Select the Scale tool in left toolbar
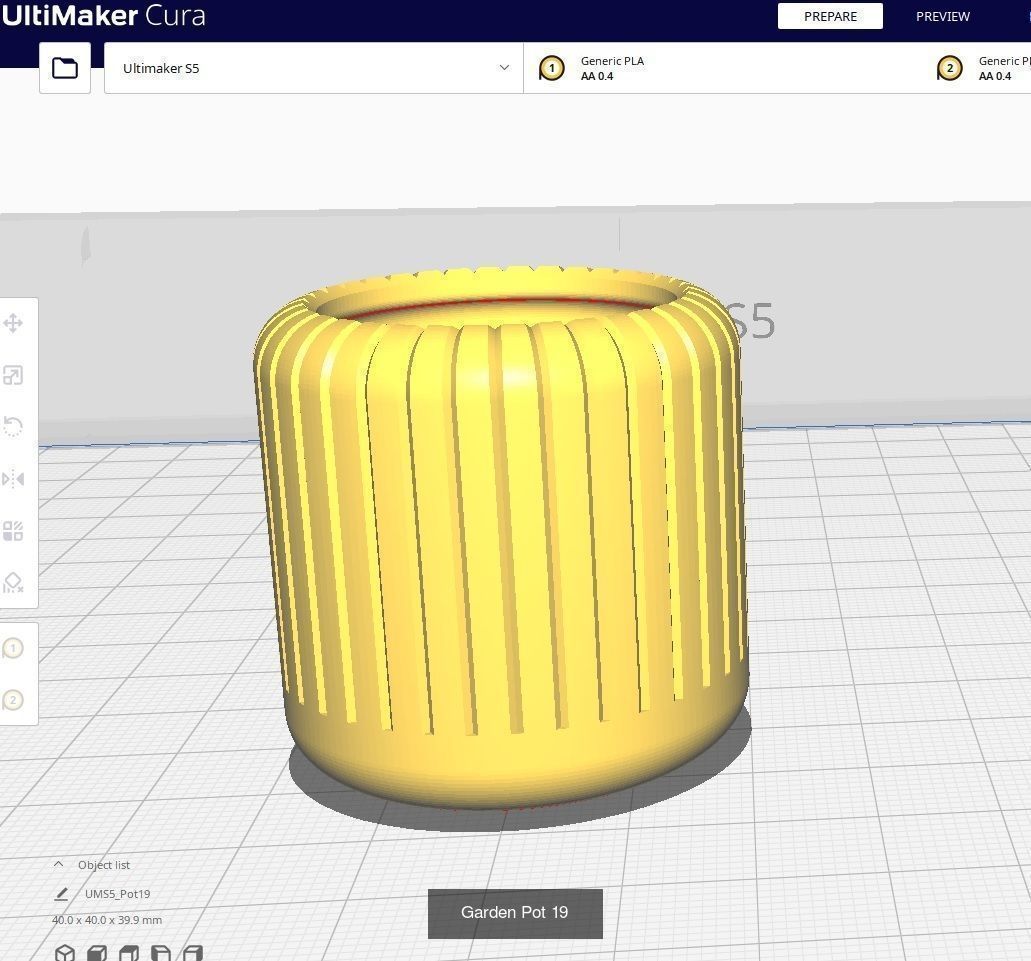Viewport: 1031px width, 961px height. (x=13, y=375)
